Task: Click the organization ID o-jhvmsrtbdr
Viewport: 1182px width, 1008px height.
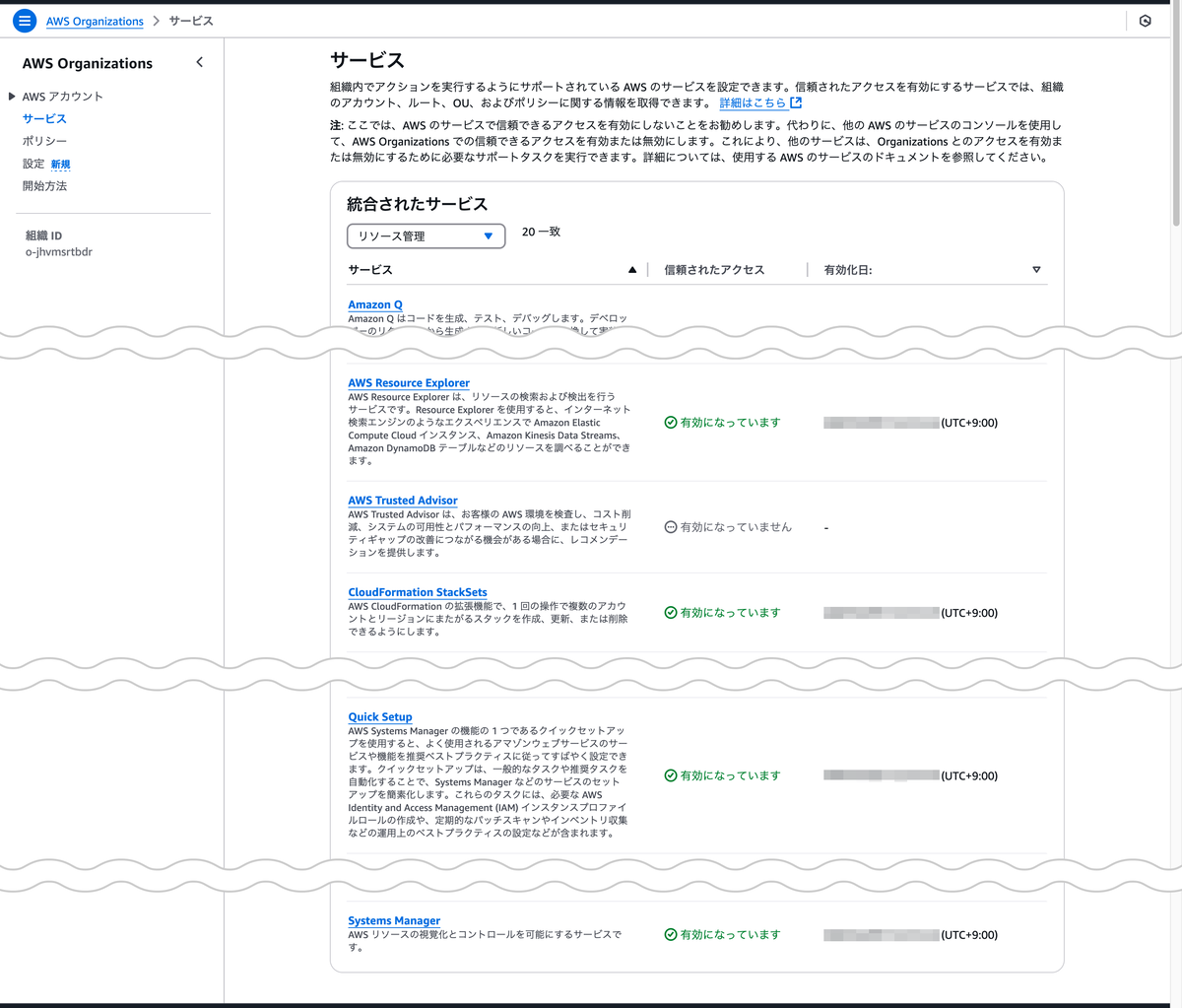Action: (x=59, y=252)
